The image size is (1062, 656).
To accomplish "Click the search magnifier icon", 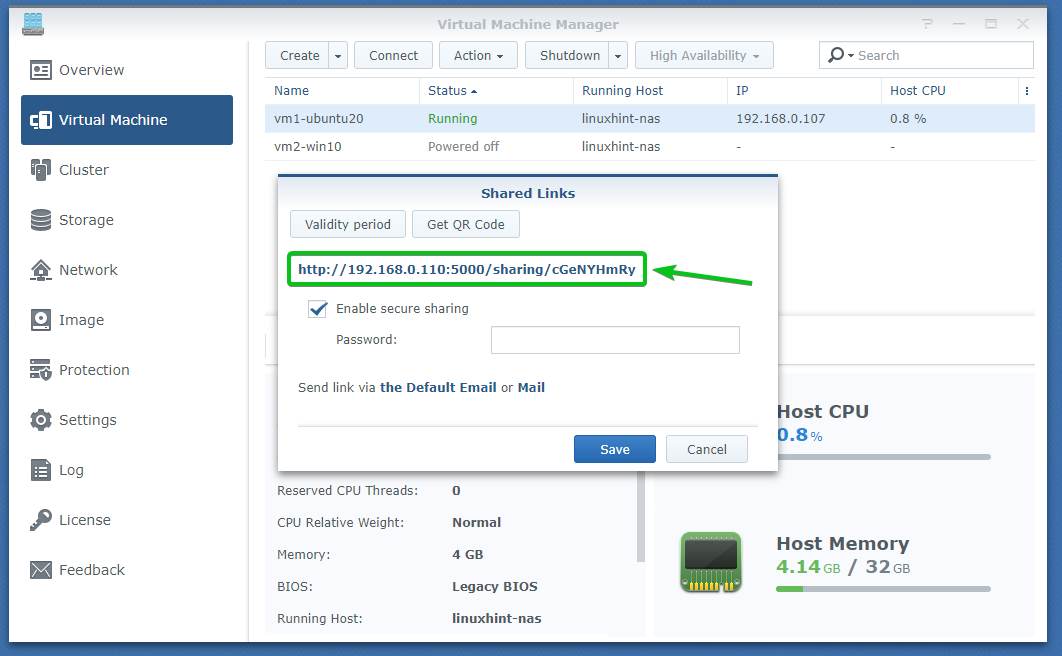I will point(836,55).
